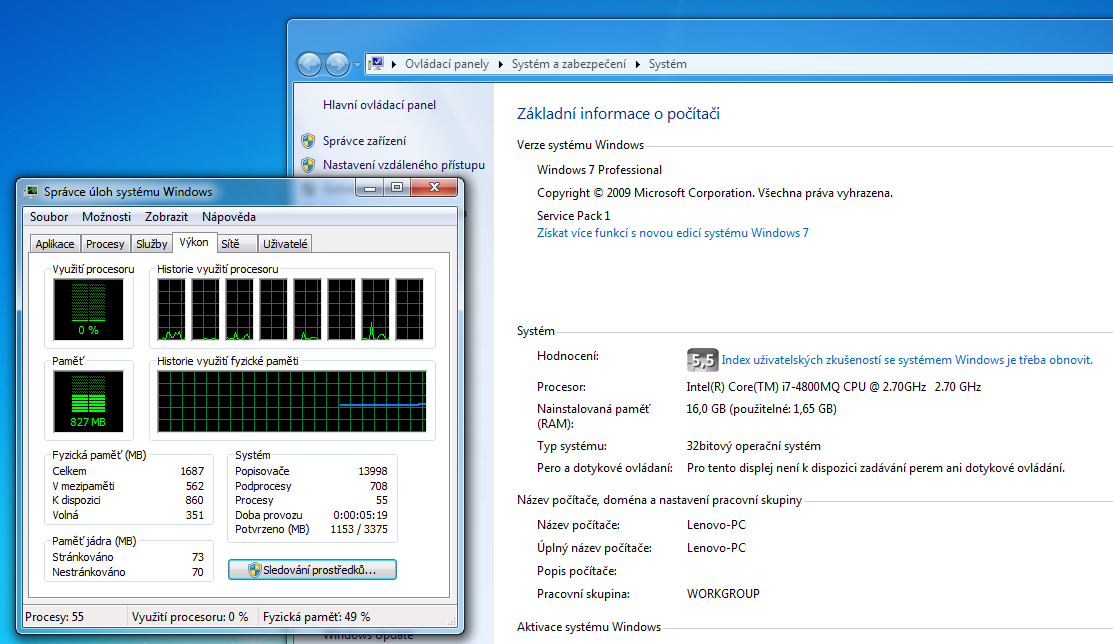
Task: Open Hlavní ovládací panel link
Action: click(379, 104)
